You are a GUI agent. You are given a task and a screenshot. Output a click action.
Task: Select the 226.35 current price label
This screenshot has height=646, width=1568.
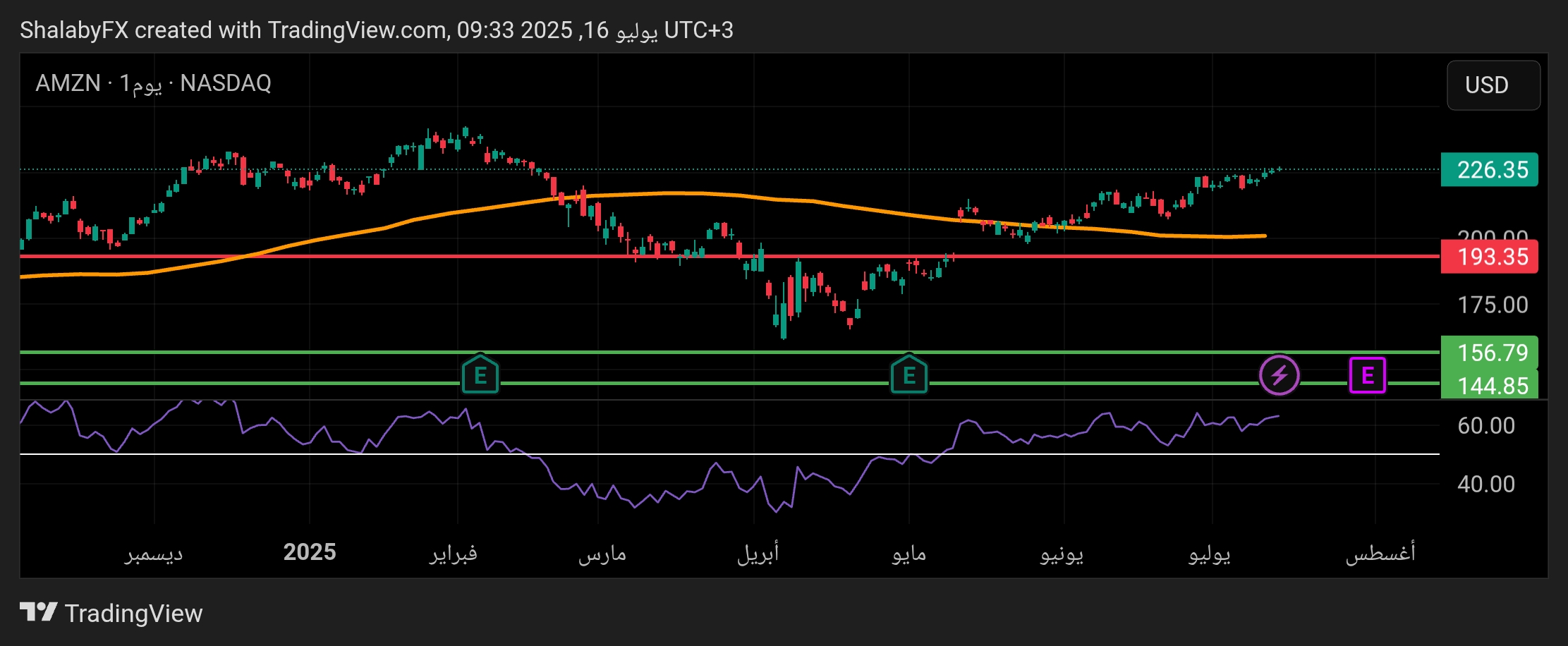click(x=1489, y=170)
